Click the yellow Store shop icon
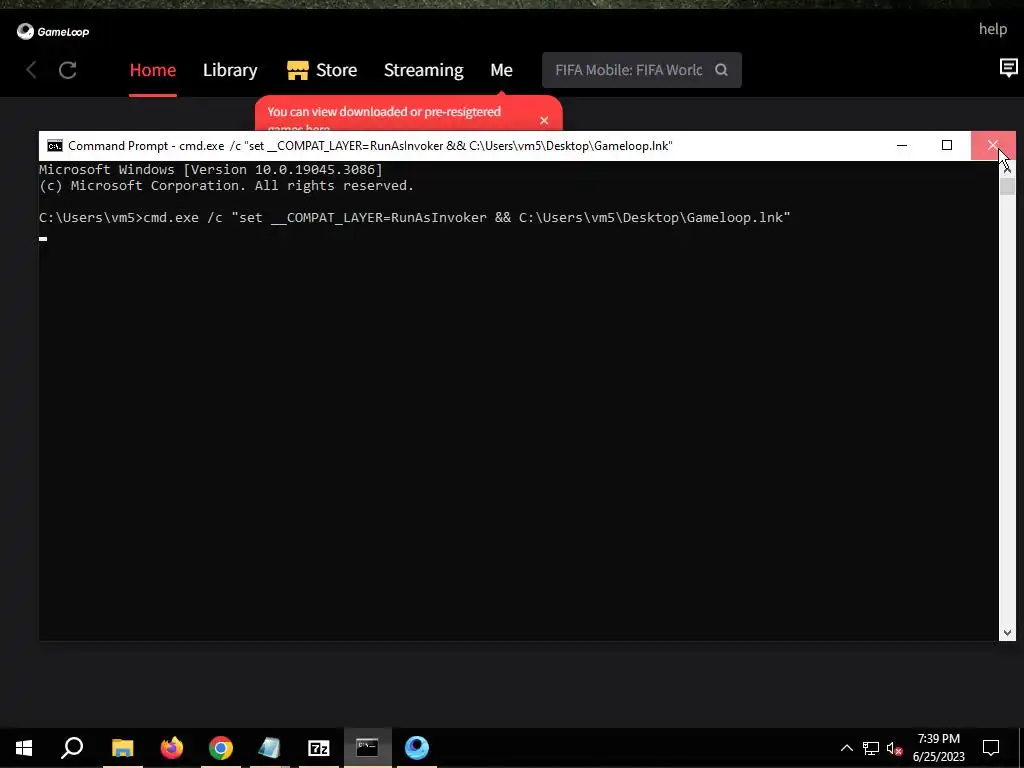The width and height of the screenshot is (1024, 768). coord(298,70)
